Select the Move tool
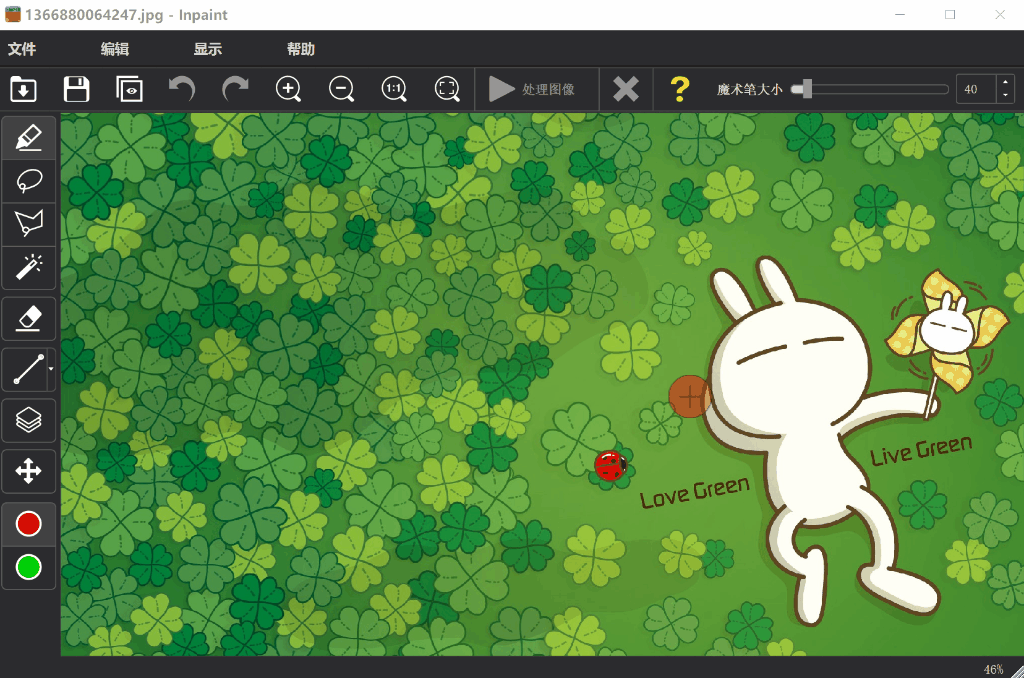Screen dimensions: 1024x678 point(29,471)
